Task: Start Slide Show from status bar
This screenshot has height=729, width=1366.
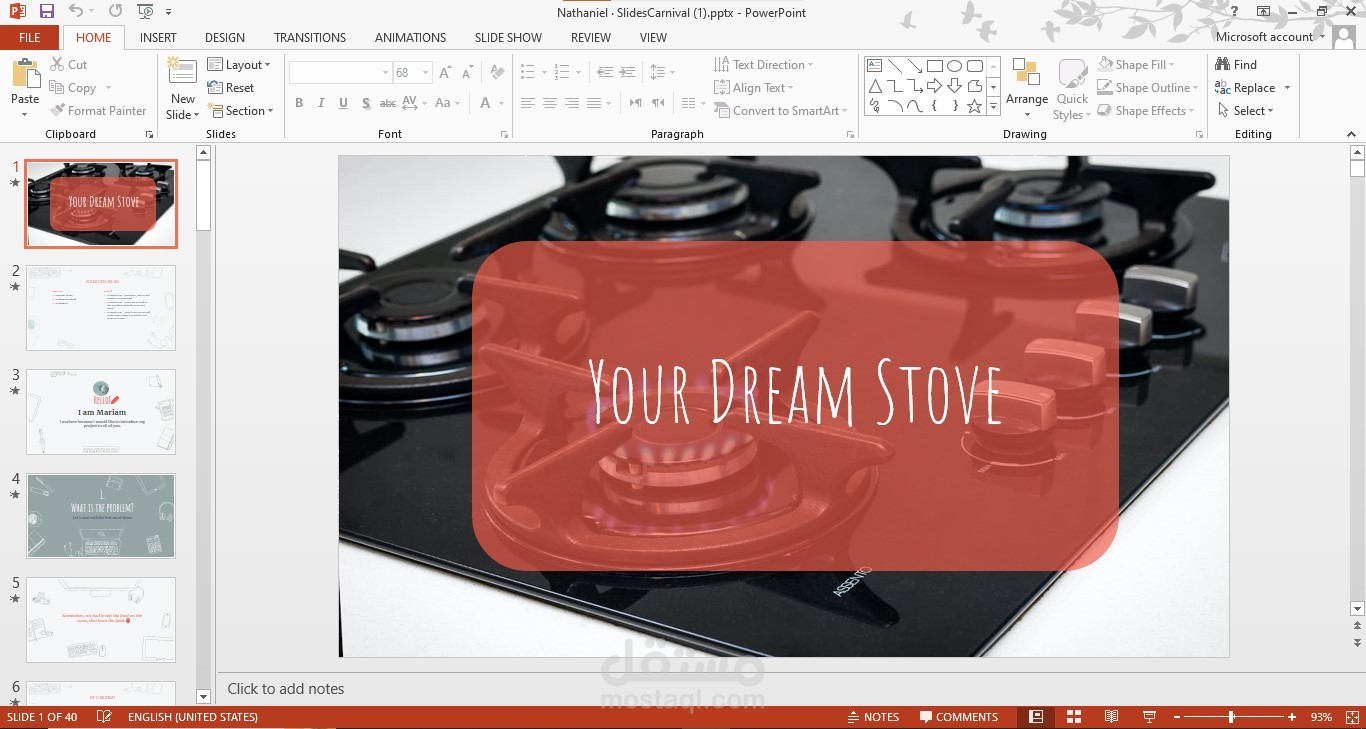Action: 1149,717
